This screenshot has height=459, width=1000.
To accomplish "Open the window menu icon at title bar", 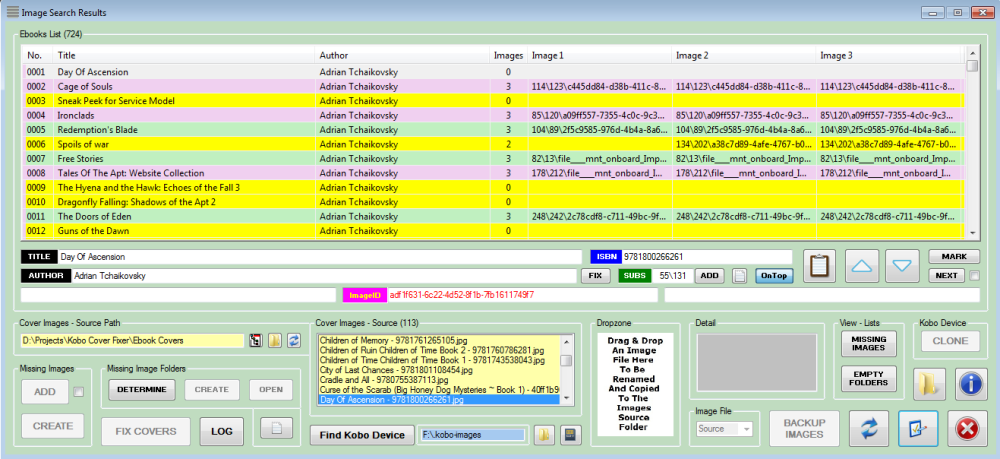I will (x=12, y=12).
